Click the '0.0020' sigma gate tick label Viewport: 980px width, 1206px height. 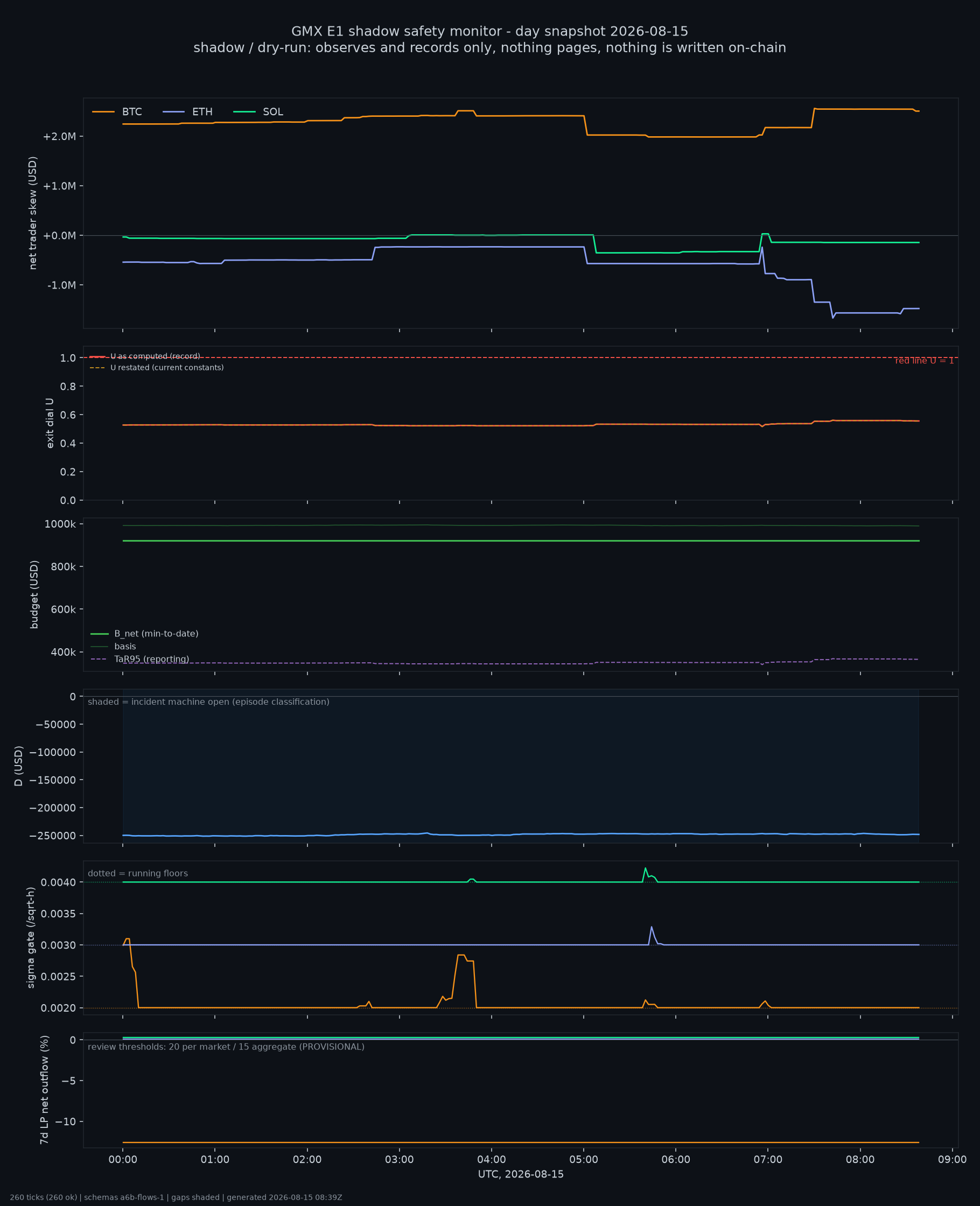coord(58,1008)
